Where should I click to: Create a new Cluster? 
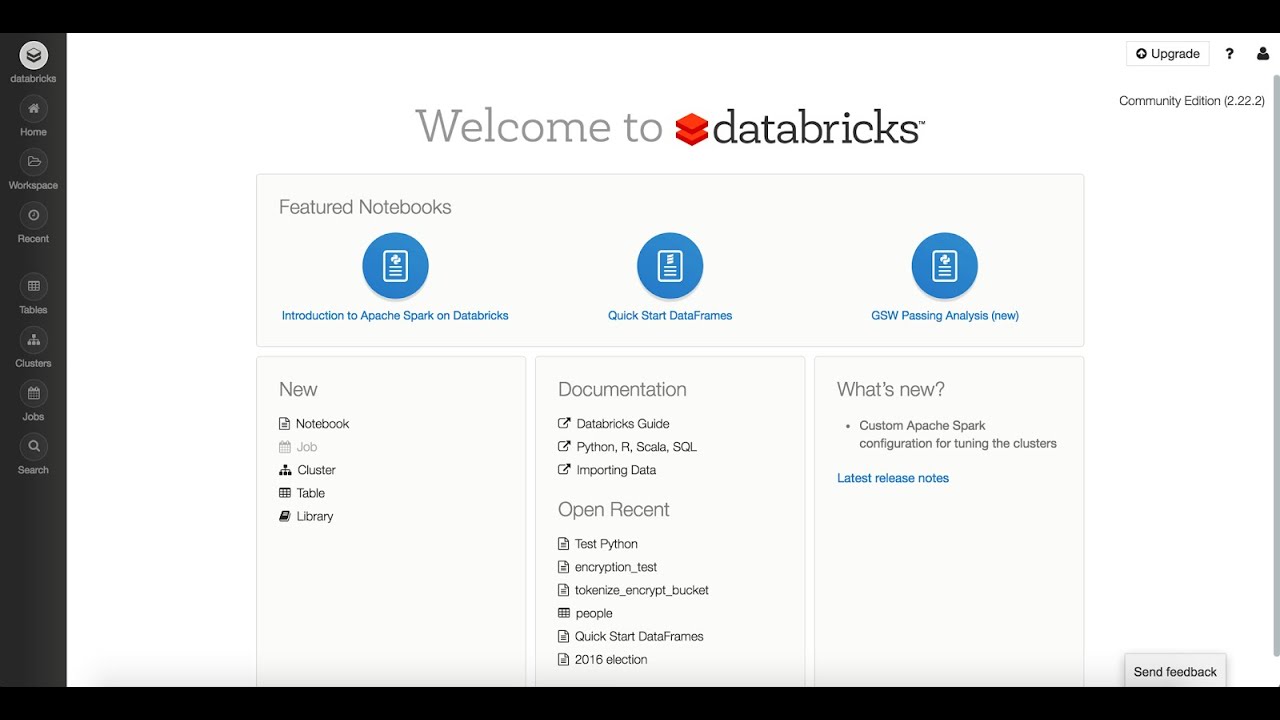(x=307, y=470)
